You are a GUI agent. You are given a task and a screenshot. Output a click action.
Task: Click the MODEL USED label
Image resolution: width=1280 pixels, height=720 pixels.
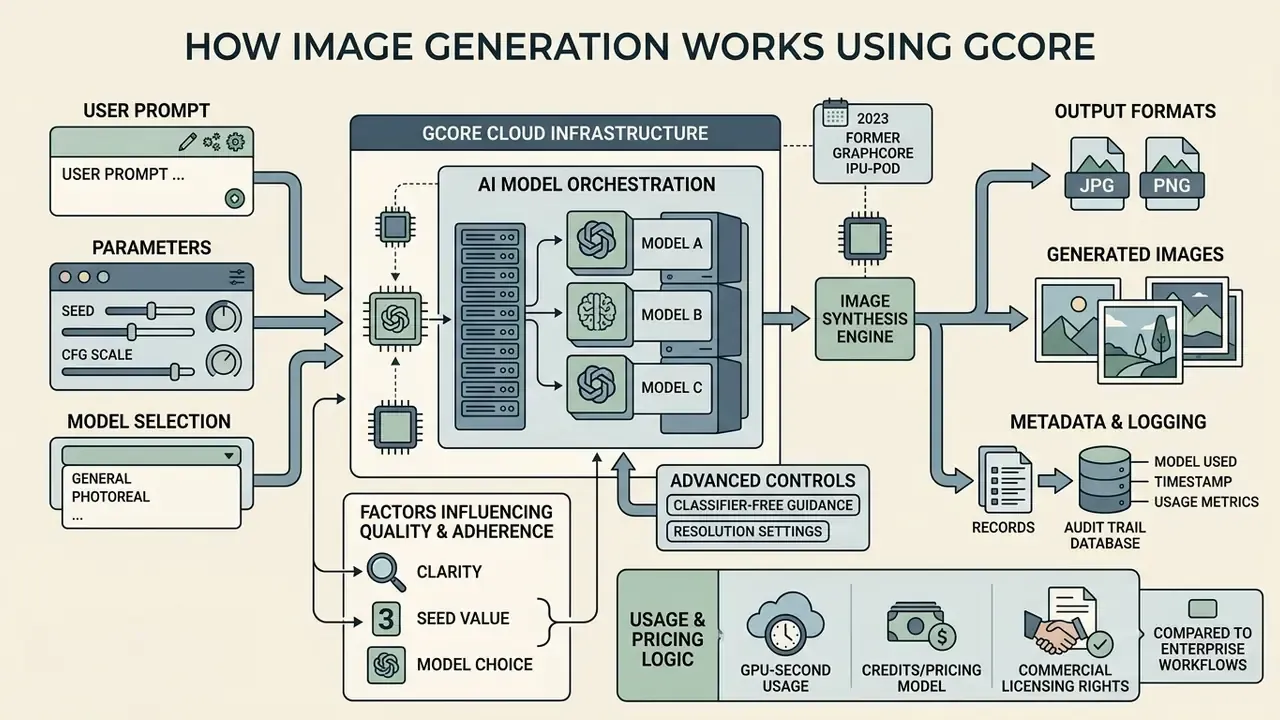click(1195, 461)
